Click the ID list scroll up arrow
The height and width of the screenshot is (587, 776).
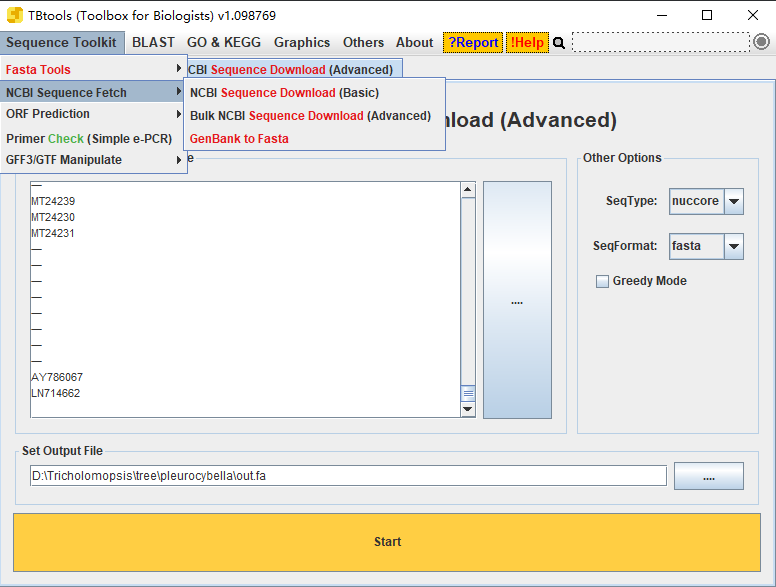tap(468, 190)
